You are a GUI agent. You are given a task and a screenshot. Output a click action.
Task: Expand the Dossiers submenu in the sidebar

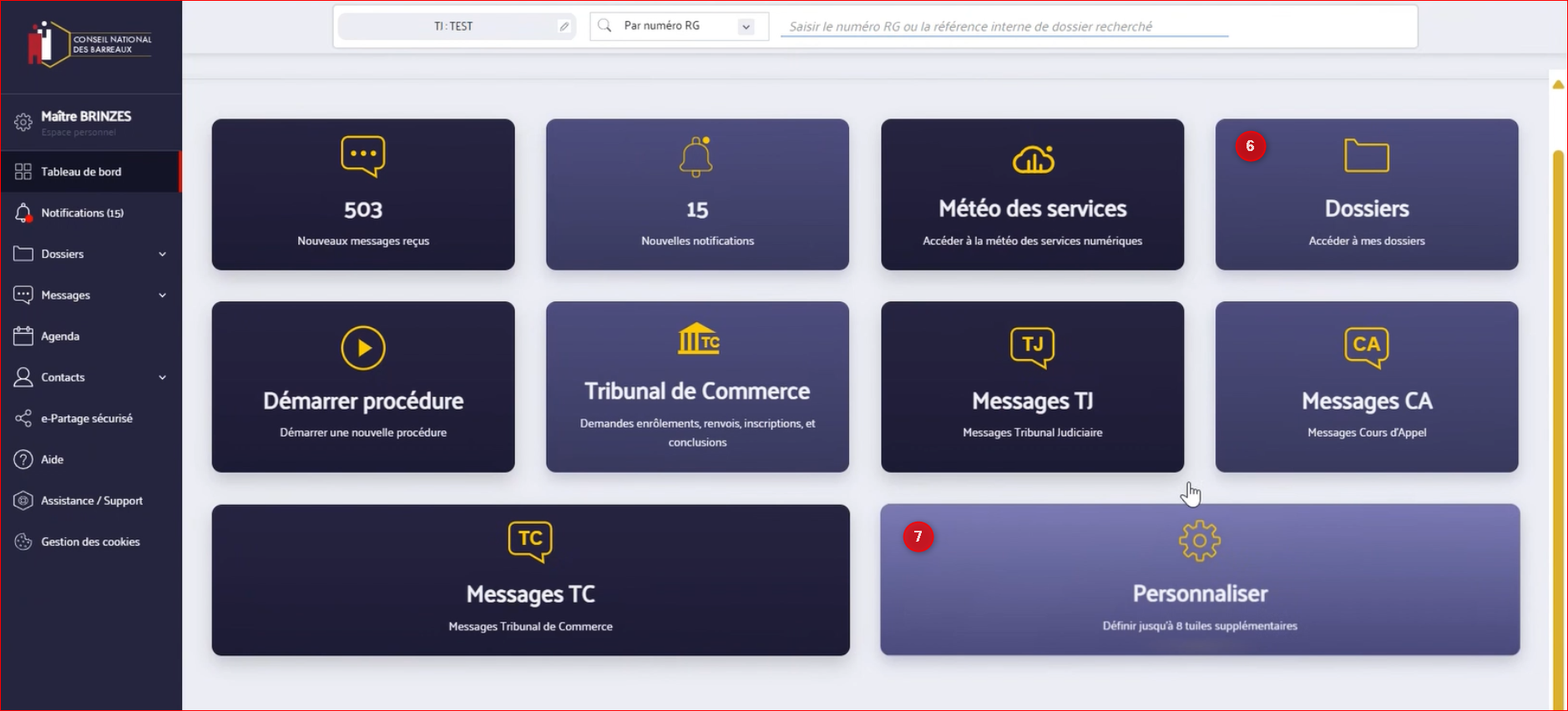pyautogui.click(x=162, y=255)
